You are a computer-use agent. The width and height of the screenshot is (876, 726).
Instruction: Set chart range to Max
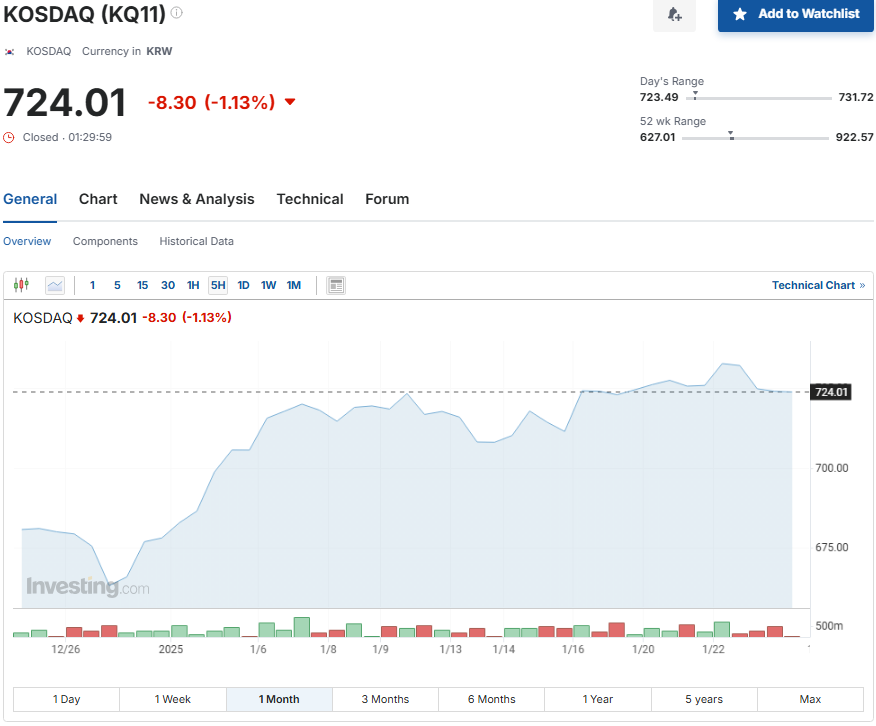[811, 699]
